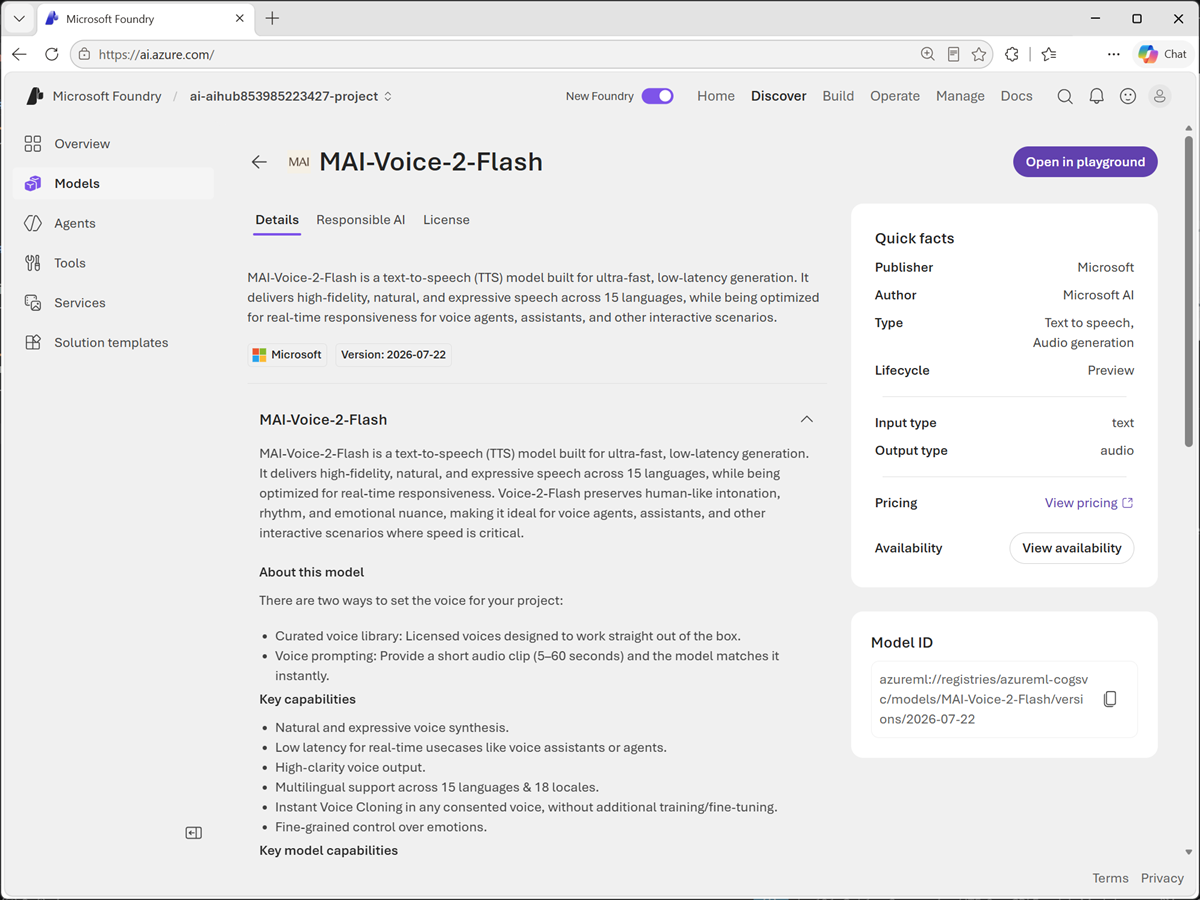1200x900 pixels.
Task: Click browser back navigation arrow
Action: (x=20, y=54)
